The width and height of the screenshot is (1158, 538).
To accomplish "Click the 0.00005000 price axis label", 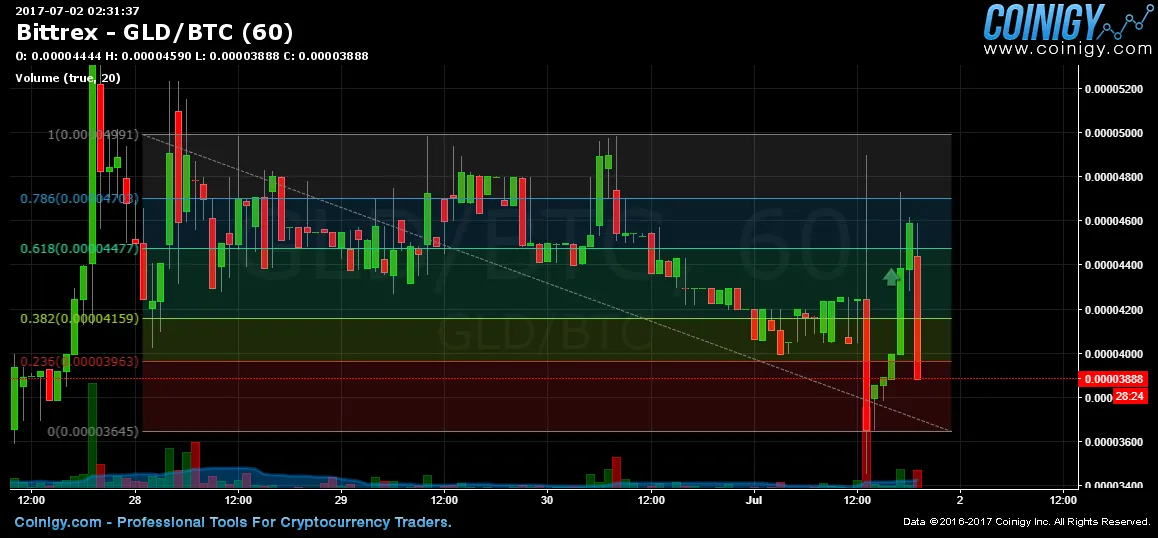I will [x=1114, y=134].
